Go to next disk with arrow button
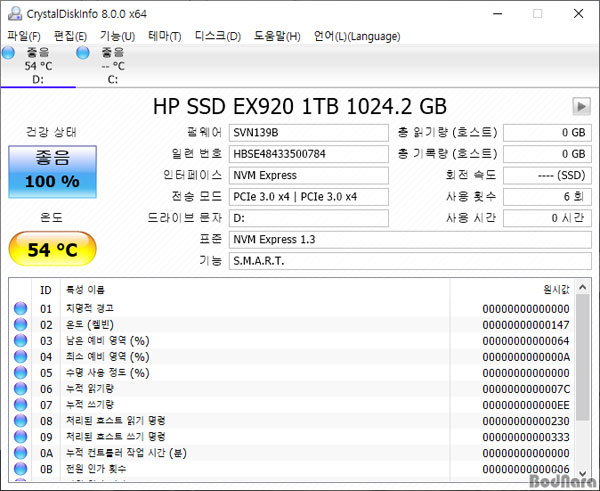This screenshot has width=600, height=491. (581, 106)
